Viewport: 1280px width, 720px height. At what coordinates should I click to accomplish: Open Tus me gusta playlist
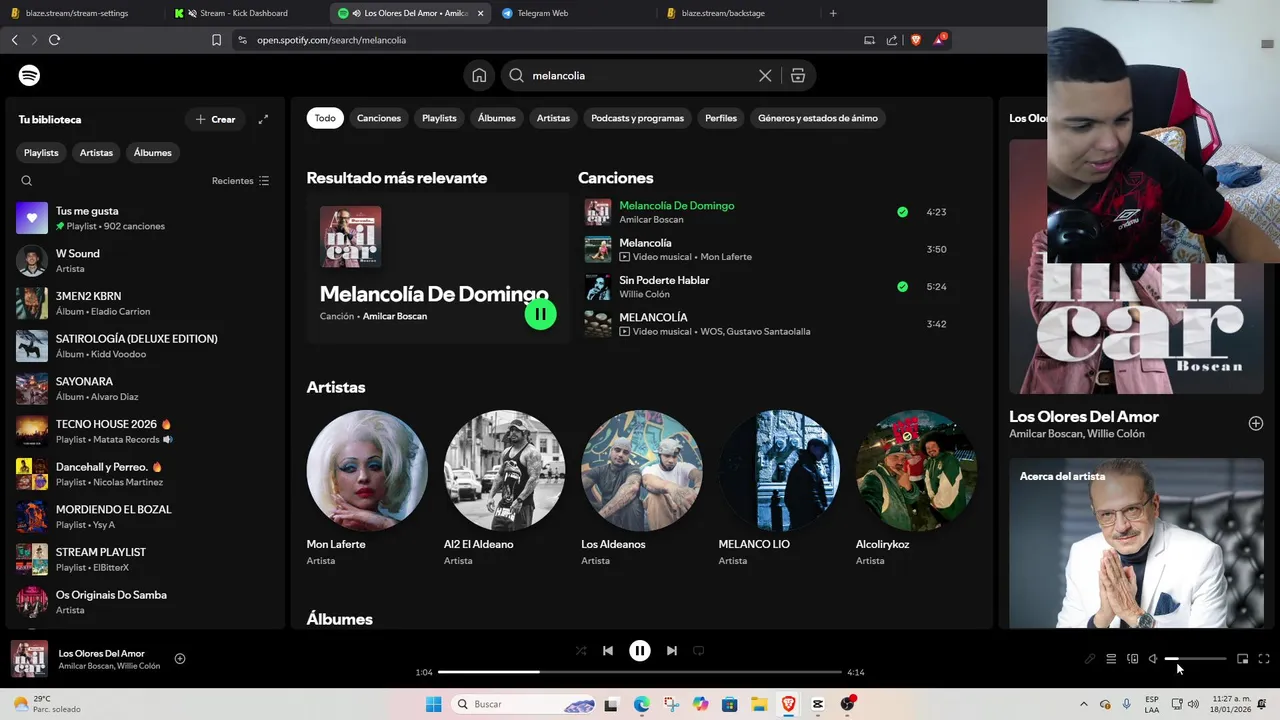pyautogui.click(x=145, y=218)
